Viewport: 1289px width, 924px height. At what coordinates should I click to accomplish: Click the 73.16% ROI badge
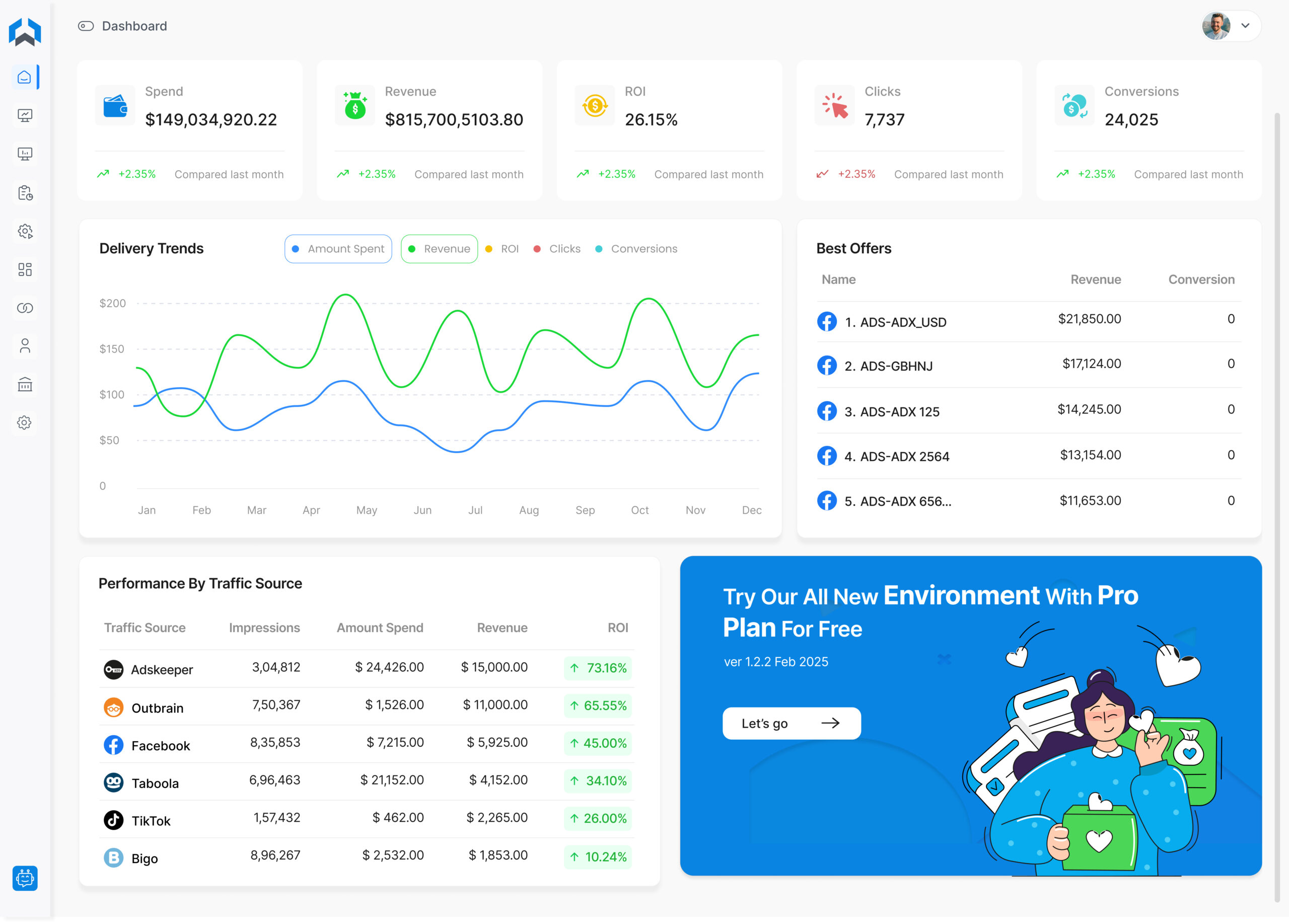(598, 668)
